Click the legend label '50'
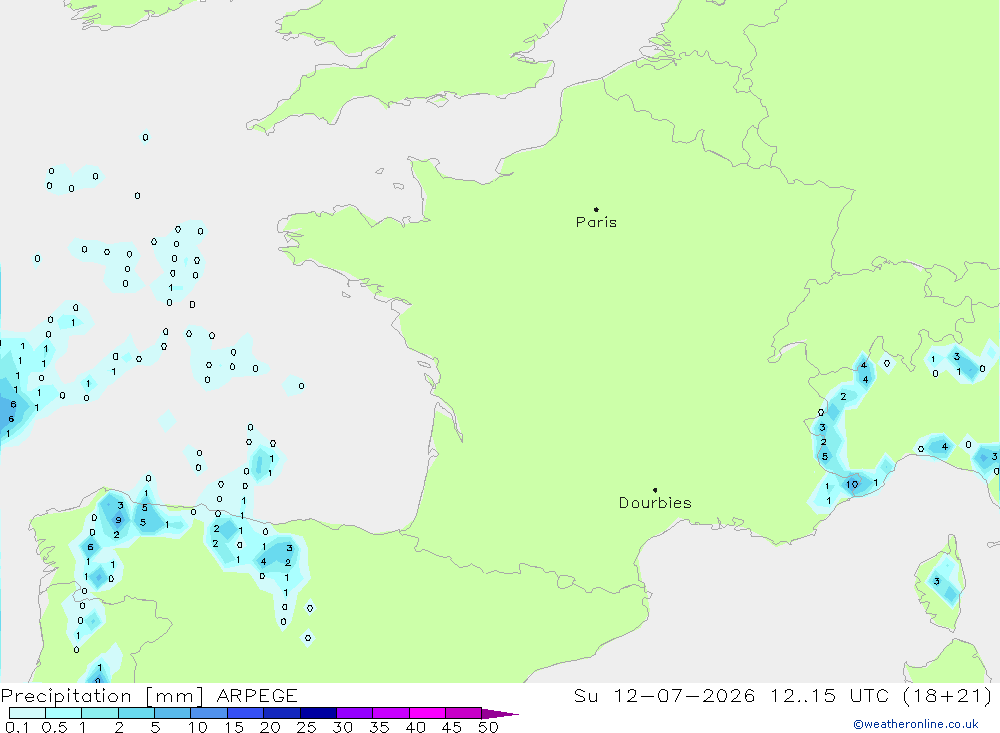 click(x=488, y=727)
